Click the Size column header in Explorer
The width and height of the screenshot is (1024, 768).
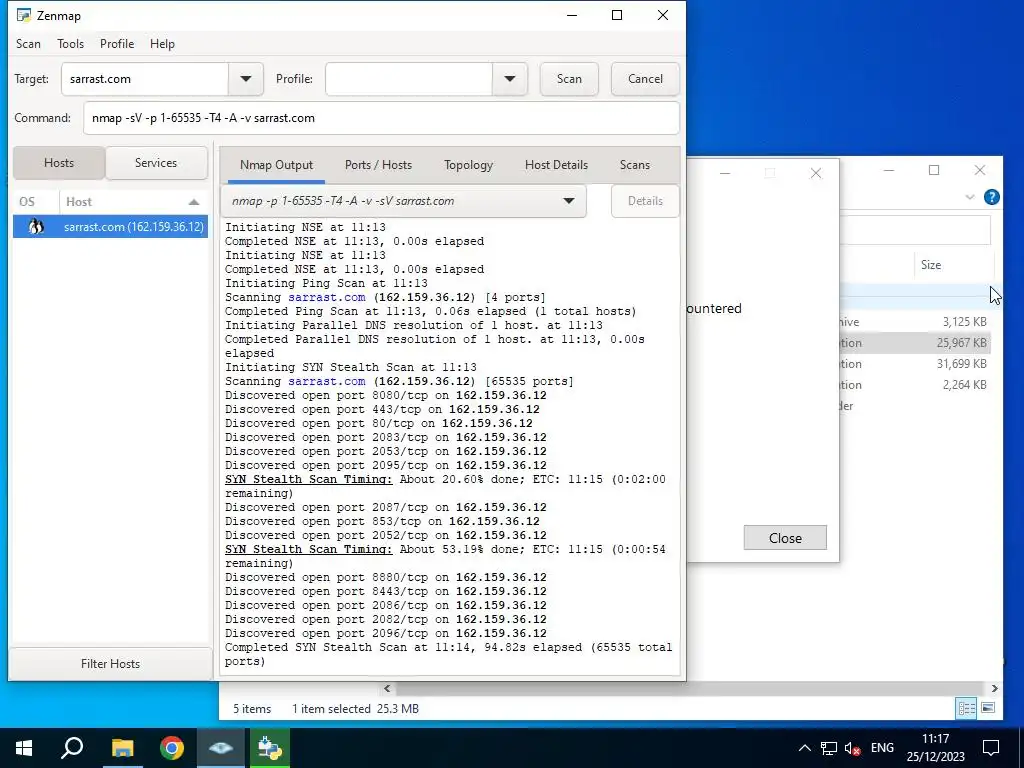931,264
